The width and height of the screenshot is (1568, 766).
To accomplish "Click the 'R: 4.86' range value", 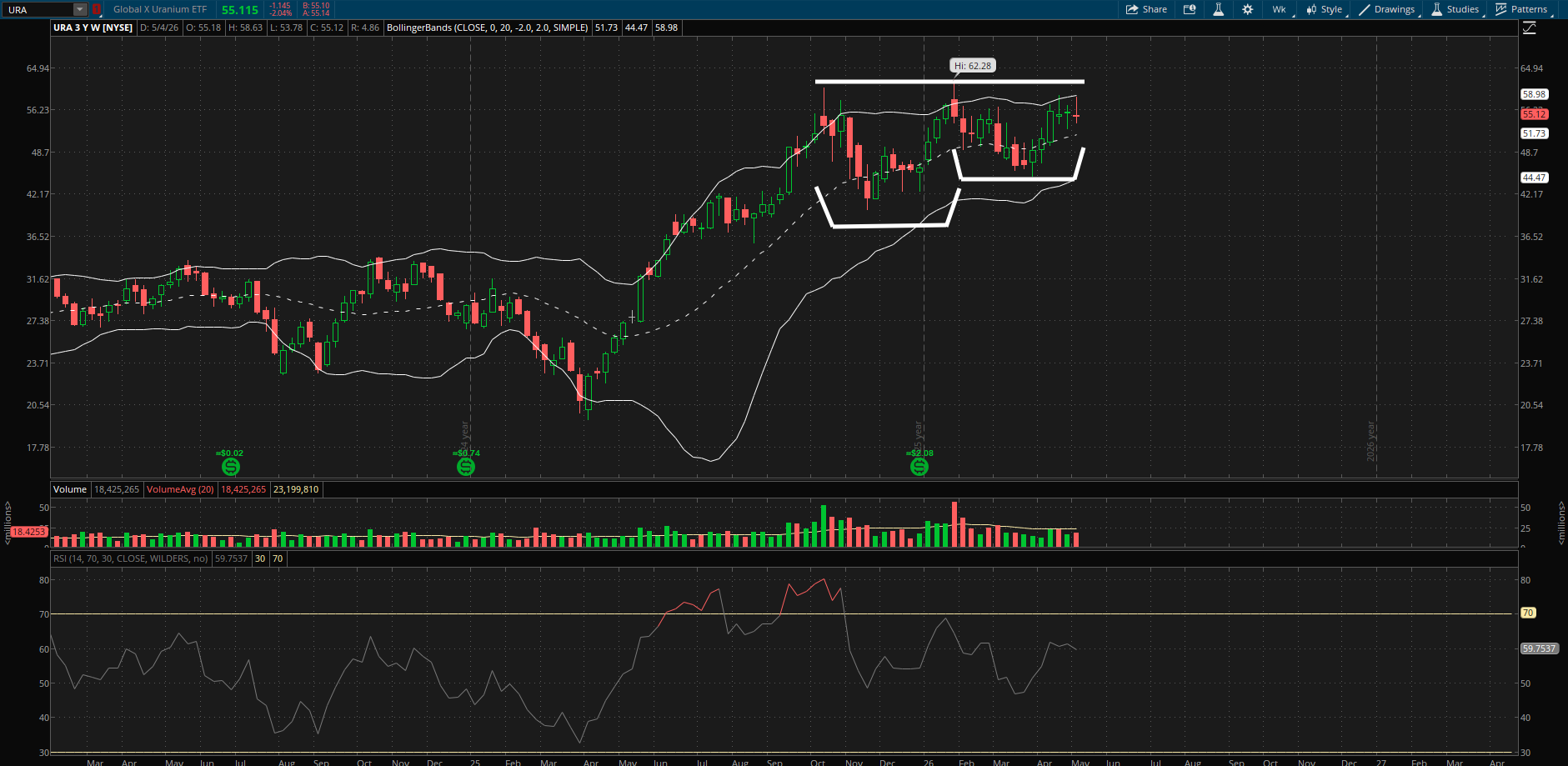I will click(x=365, y=28).
